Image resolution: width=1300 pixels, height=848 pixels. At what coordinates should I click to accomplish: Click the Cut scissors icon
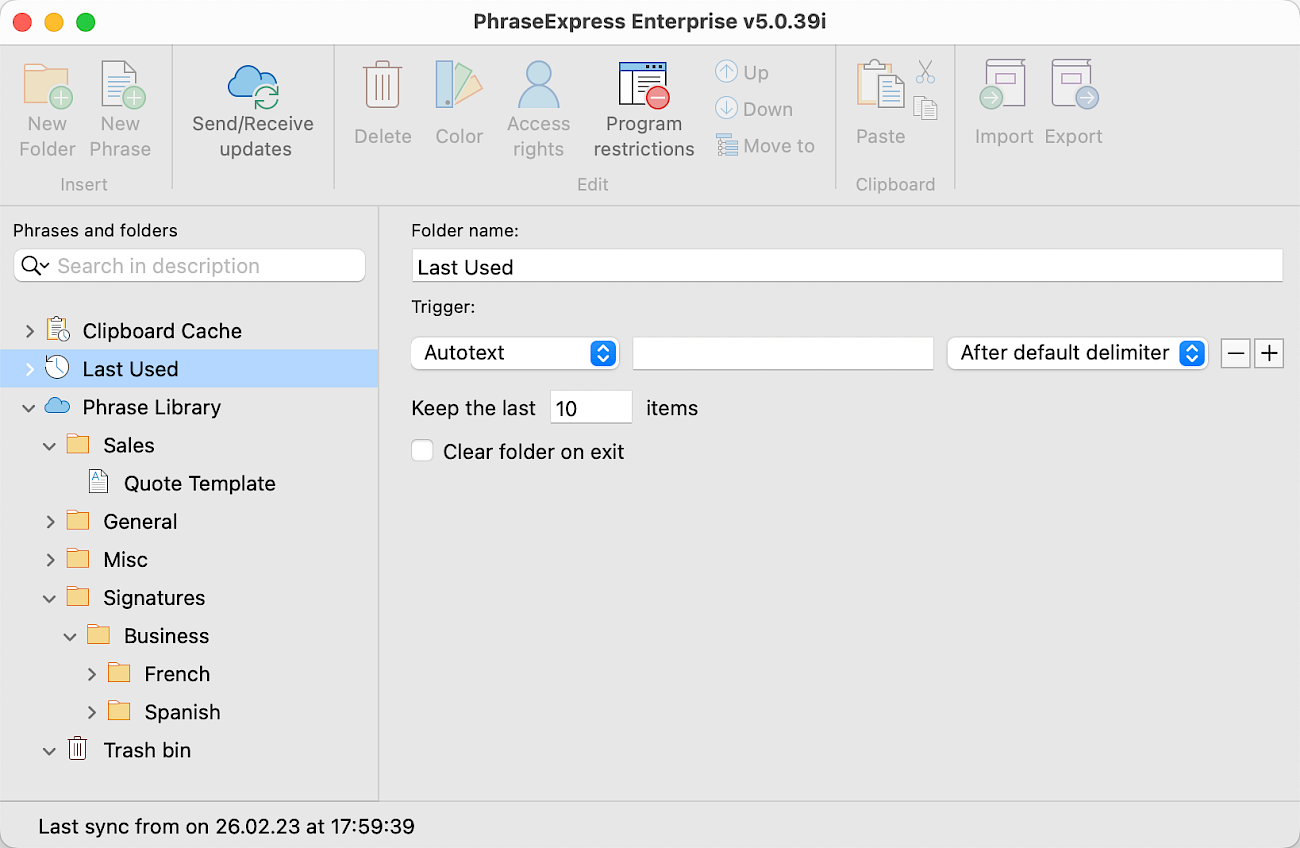coord(925,72)
